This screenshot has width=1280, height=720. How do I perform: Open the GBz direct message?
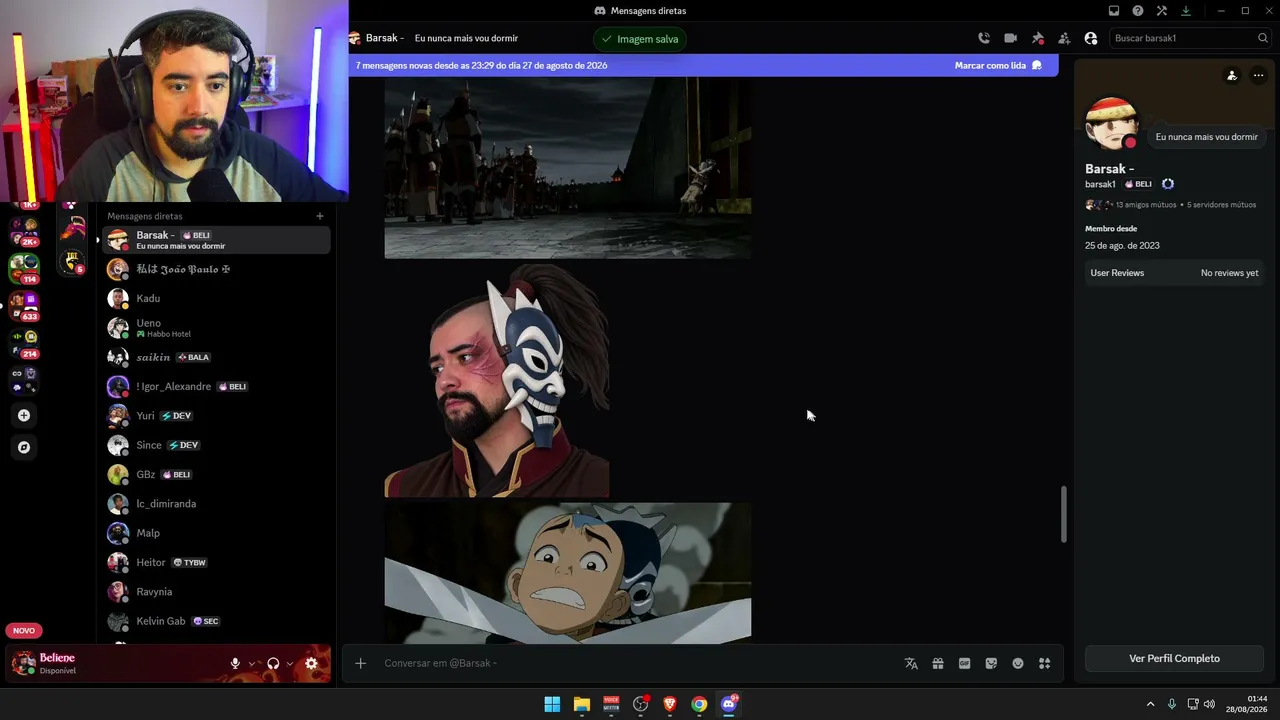pos(217,474)
